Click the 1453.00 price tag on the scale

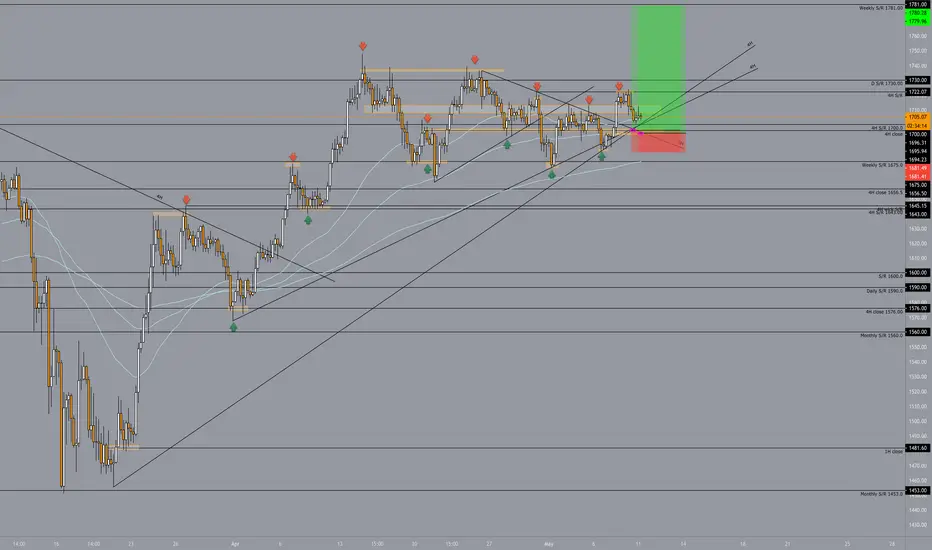[x=918, y=491]
